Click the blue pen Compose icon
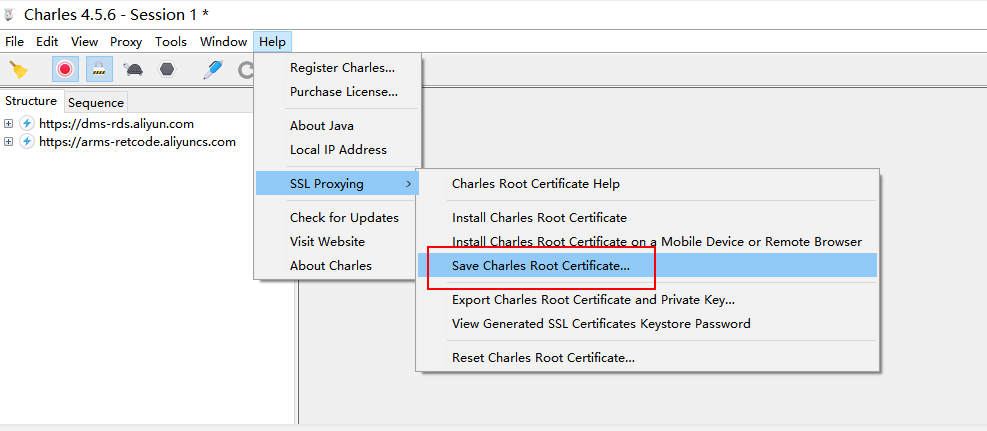 (x=213, y=69)
